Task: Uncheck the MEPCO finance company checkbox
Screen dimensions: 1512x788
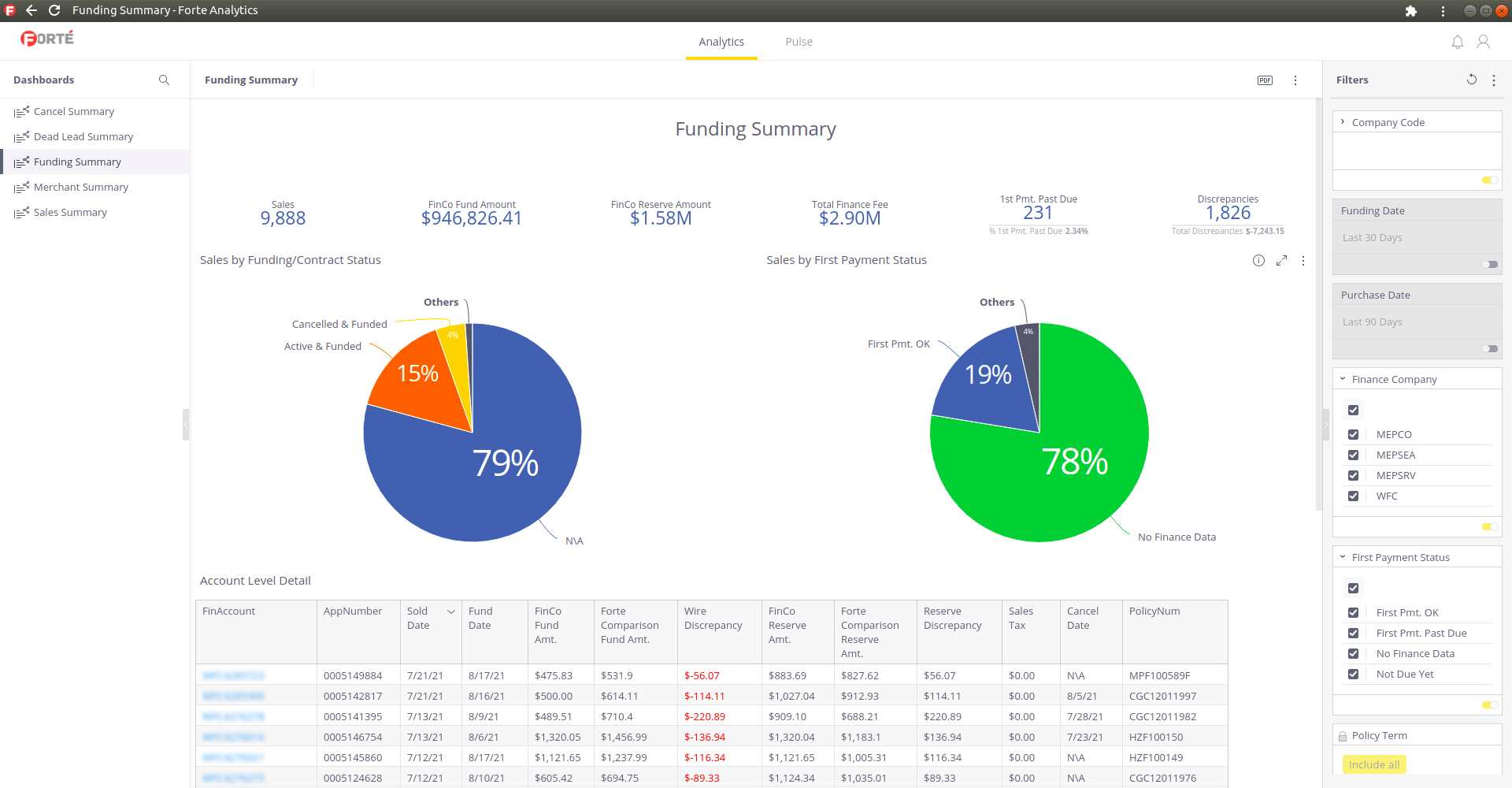Action: tap(1353, 435)
